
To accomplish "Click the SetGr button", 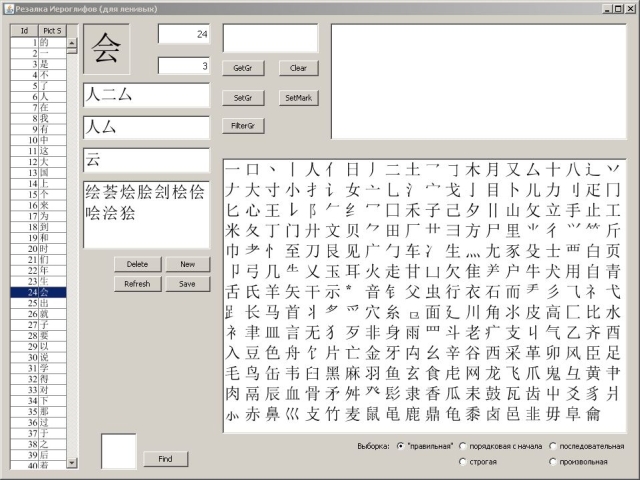I will coord(243,98).
